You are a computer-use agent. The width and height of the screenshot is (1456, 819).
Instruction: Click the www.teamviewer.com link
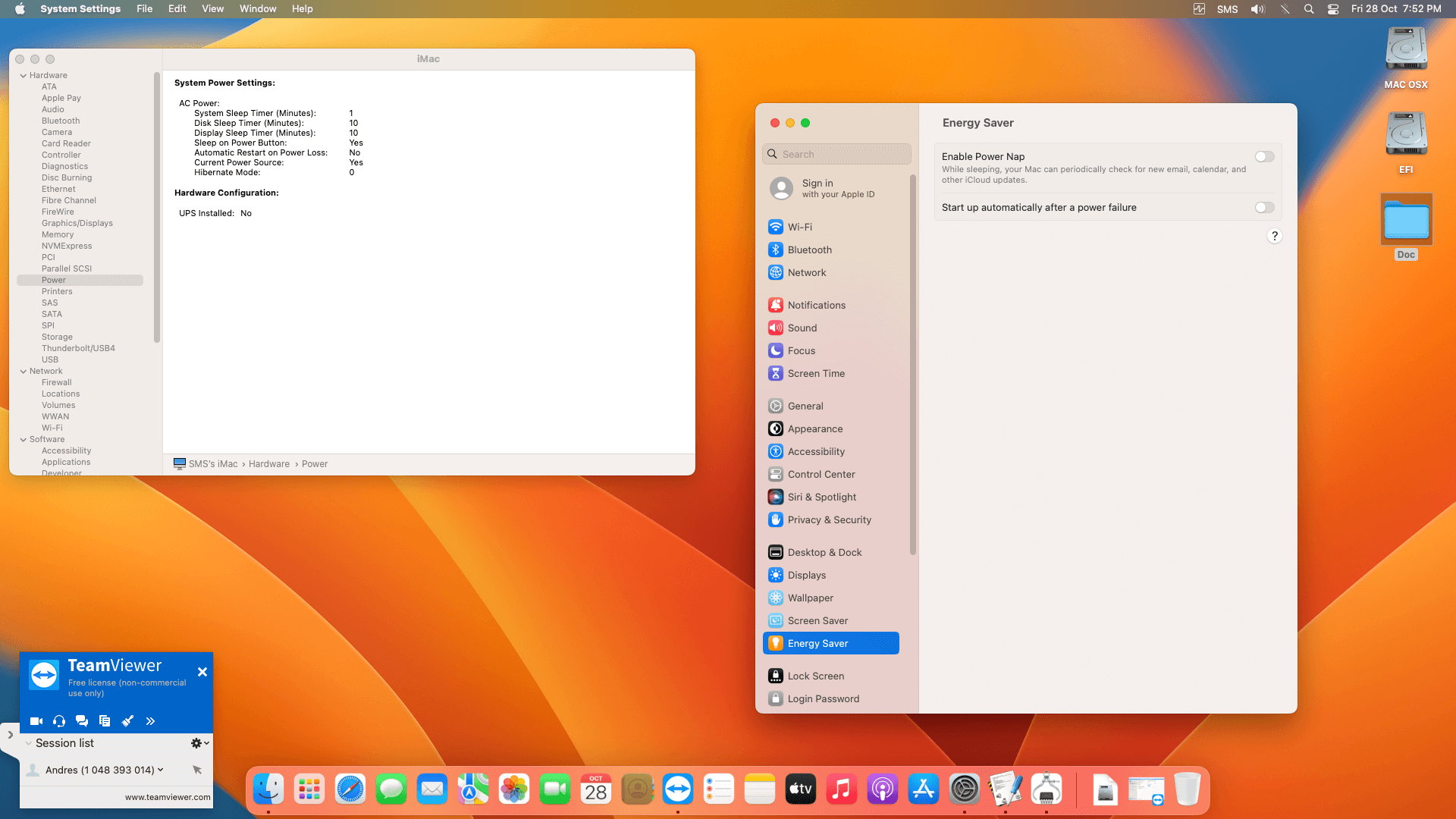point(168,797)
